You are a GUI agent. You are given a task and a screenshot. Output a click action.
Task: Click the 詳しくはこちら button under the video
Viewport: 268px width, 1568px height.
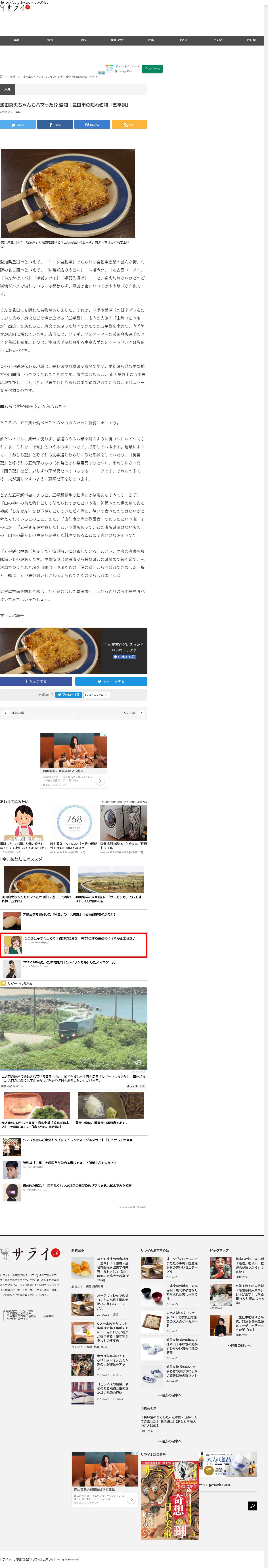point(136,1086)
